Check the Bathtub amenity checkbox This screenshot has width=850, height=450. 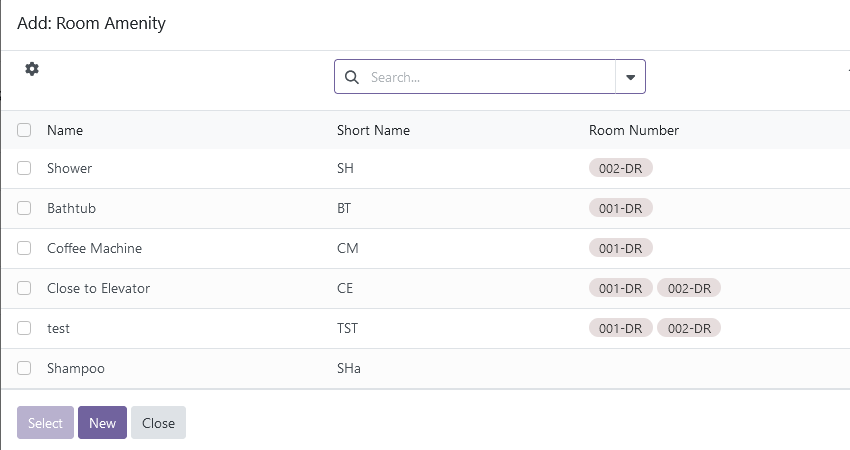click(24, 208)
